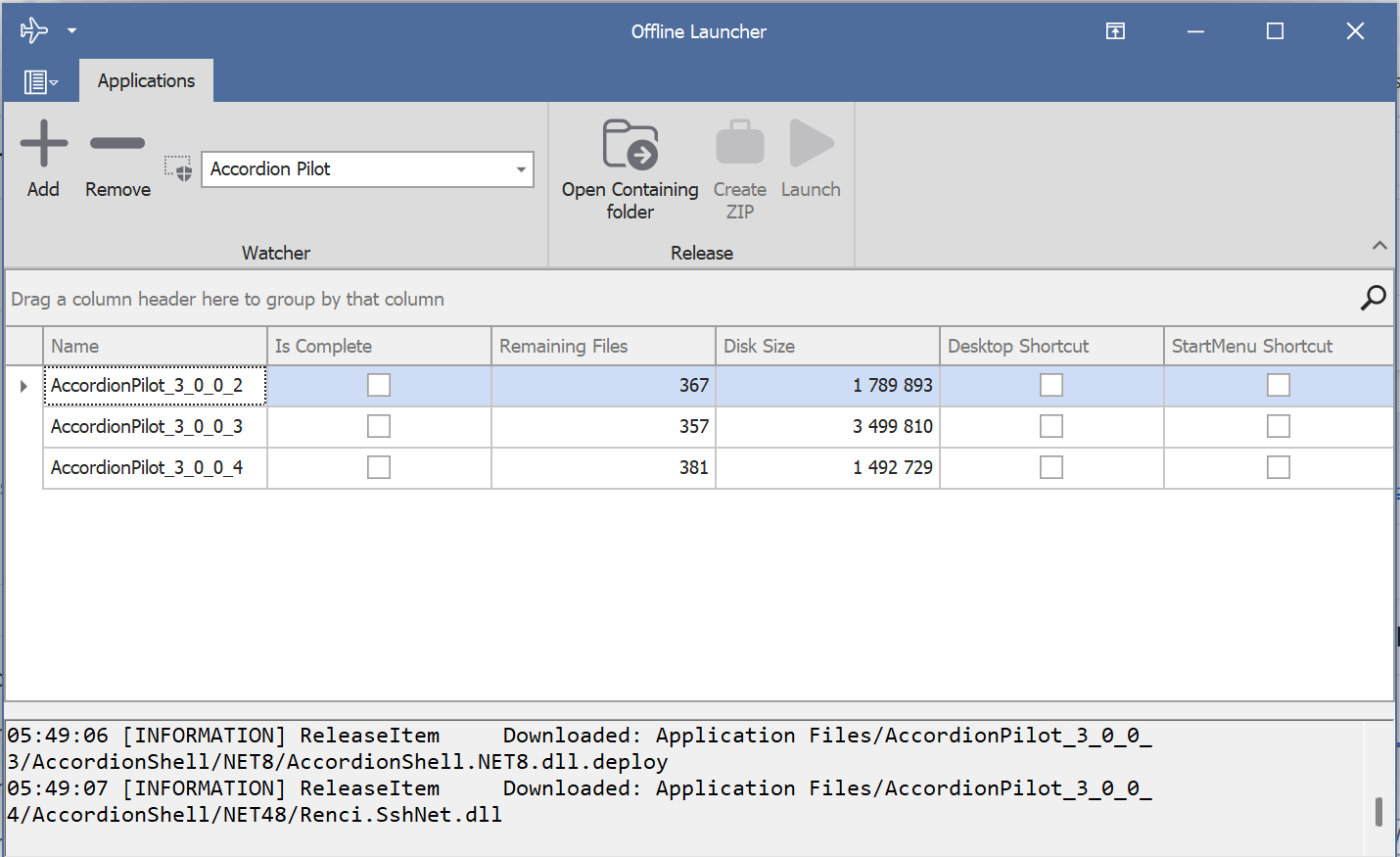The image size is (1400, 857).
Task: Expand the AccordionPilot_3_0_0_2 row indicator arrow
Action: click(x=23, y=386)
